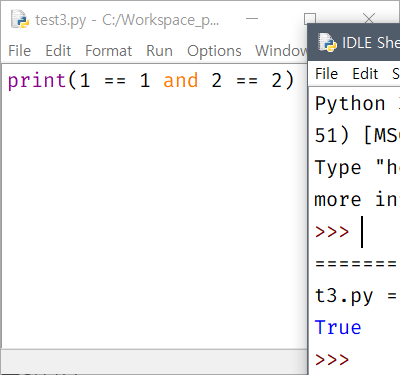
Task: Click the 'Type' help line in Shell
Action: pos(357,167)
